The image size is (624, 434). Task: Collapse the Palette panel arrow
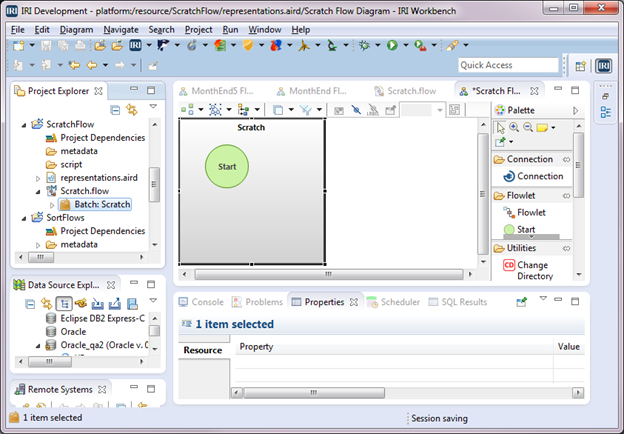pos(575,111)
